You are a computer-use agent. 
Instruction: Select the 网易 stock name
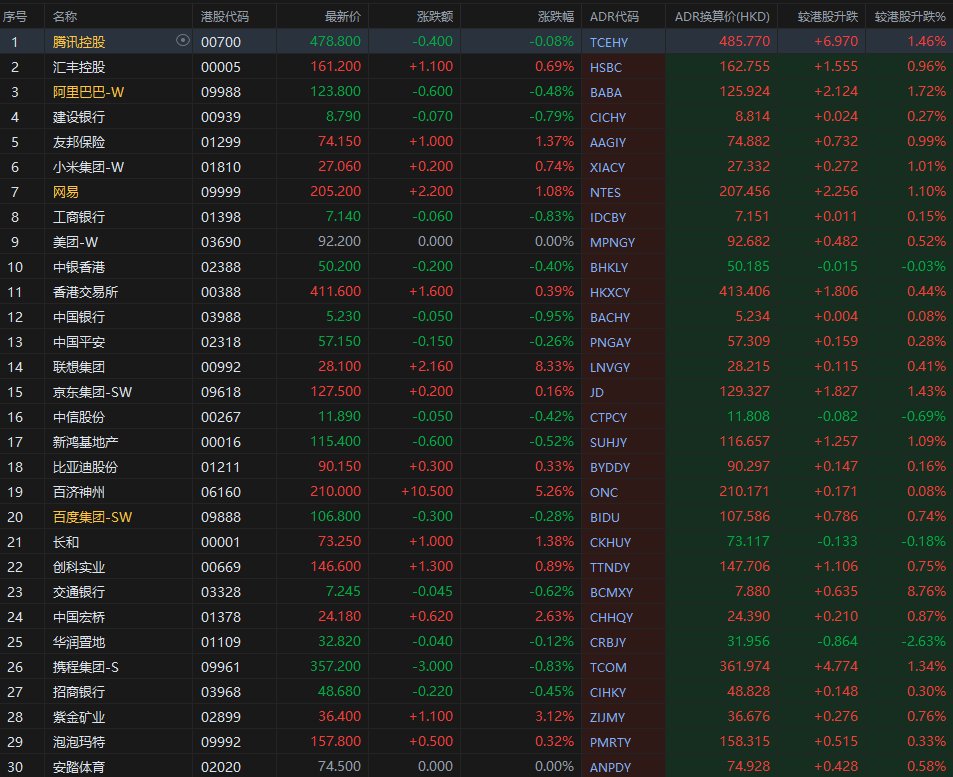tap(66, 192)
